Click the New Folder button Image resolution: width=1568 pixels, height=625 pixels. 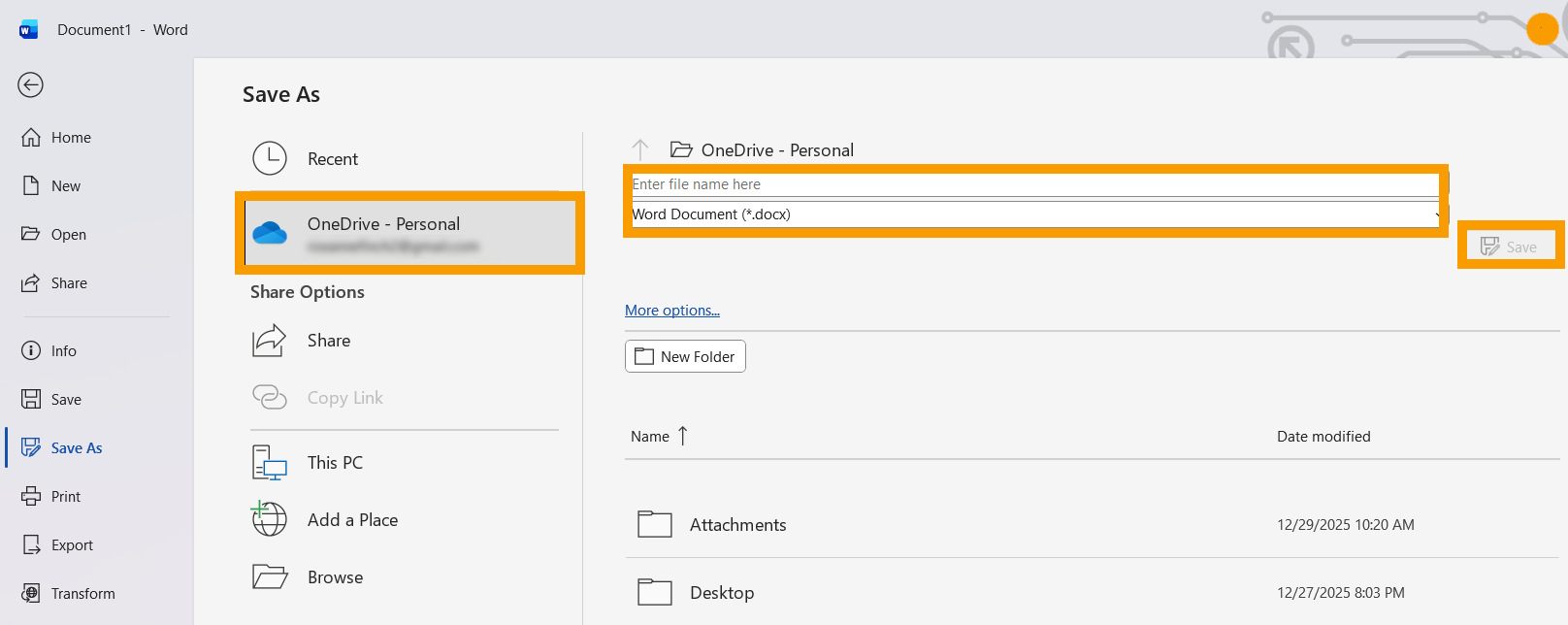click(685, 357)
